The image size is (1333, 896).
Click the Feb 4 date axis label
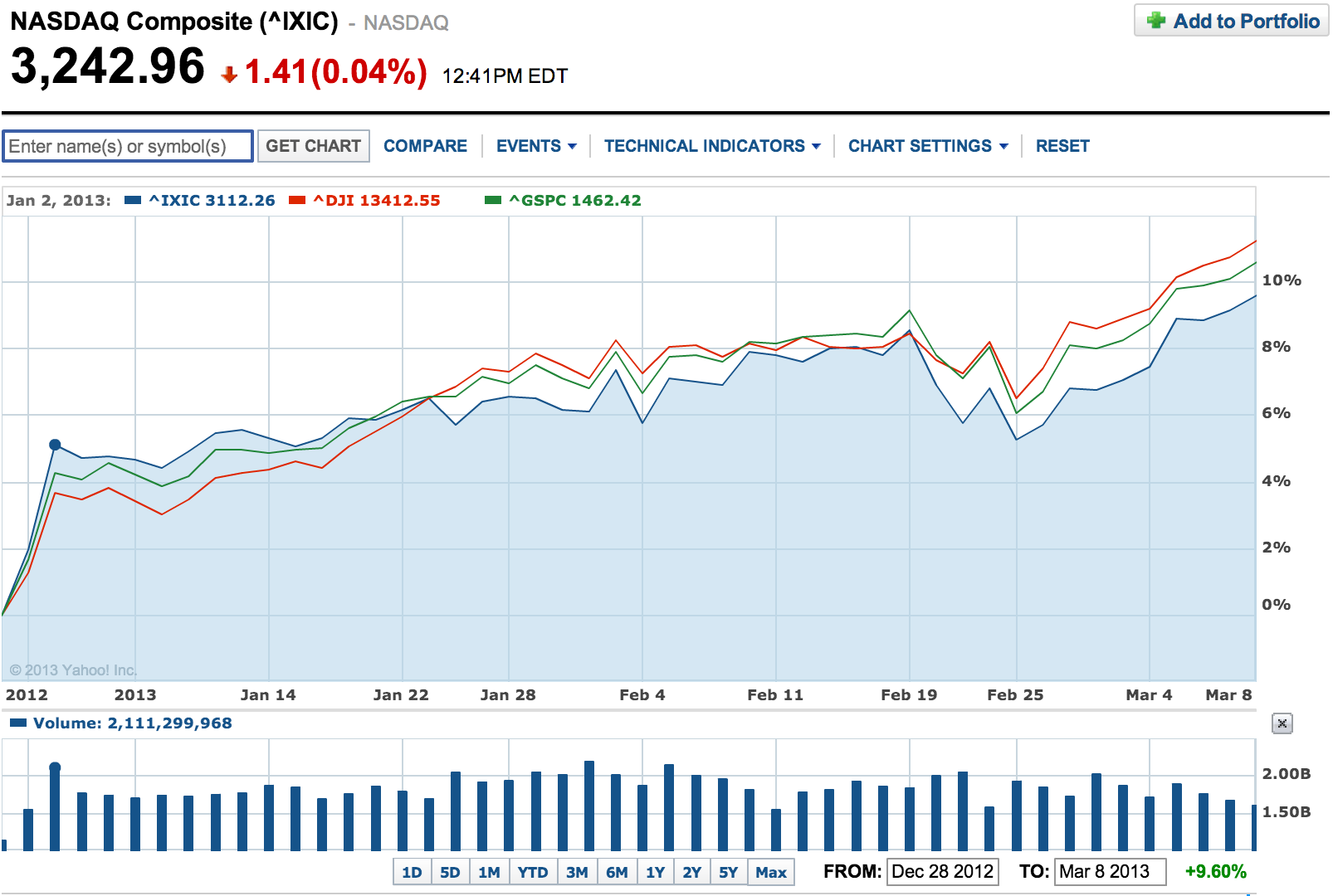point(642,695)
